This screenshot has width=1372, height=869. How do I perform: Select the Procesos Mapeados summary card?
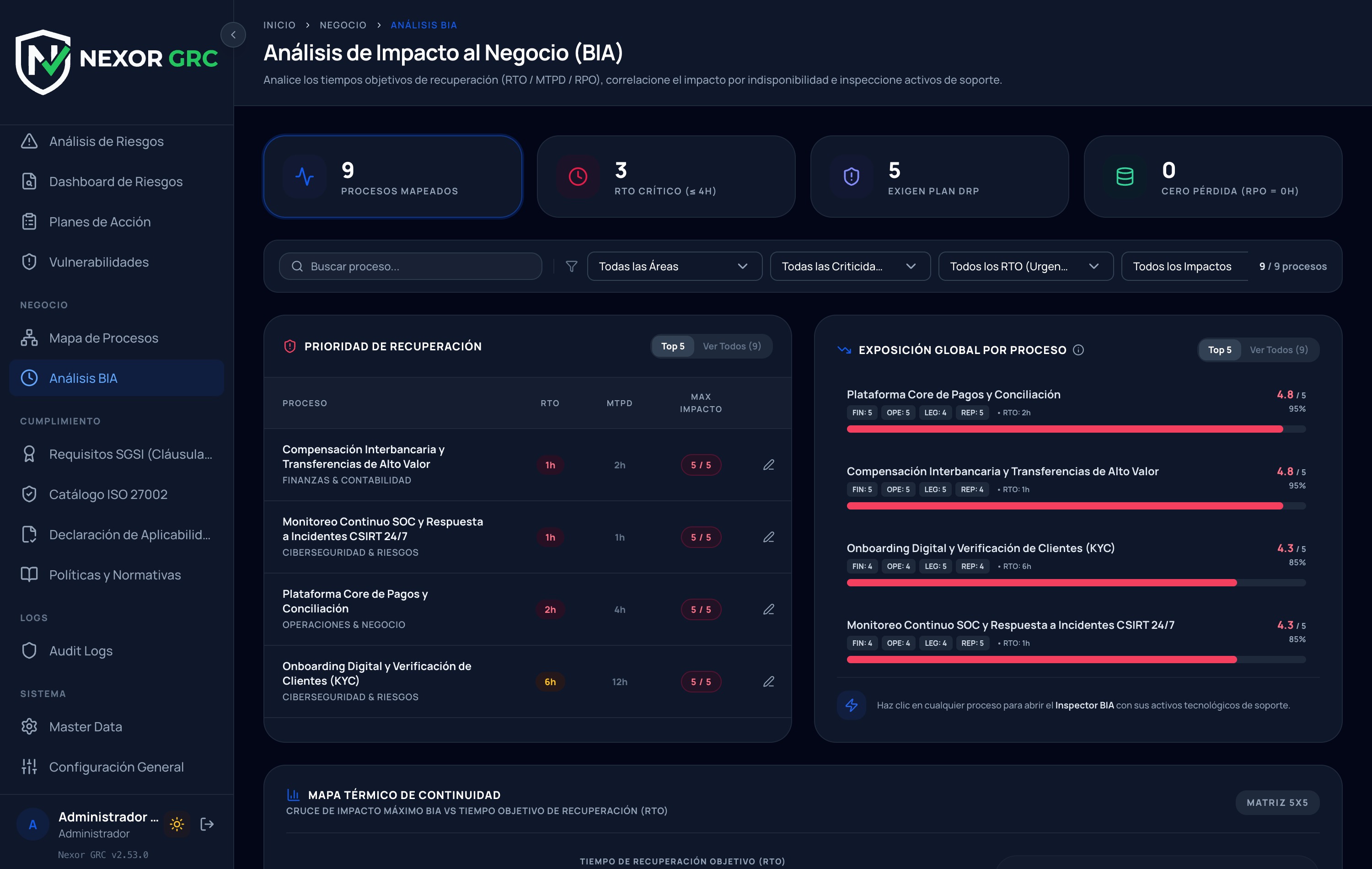392,177
